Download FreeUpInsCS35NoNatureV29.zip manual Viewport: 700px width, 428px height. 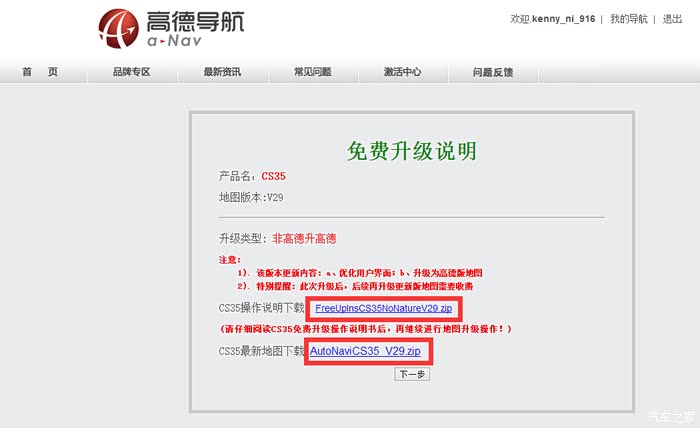(x=383, y=308)
